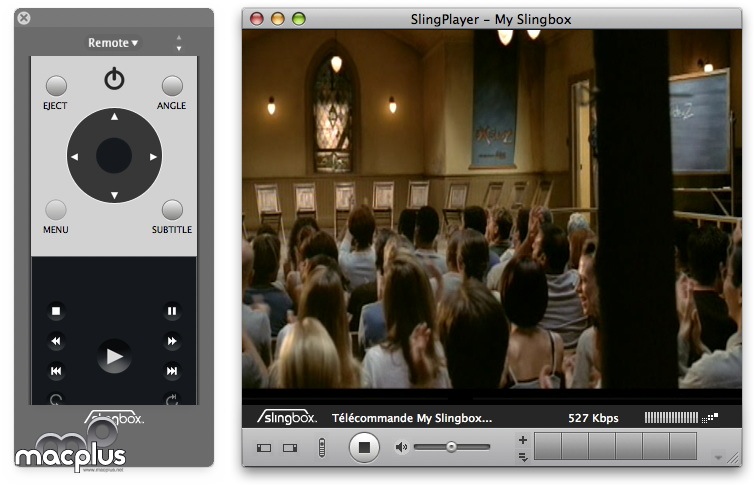Screen dimensions: 756x487
Task: Click the EJECT button on the remote
Action: [56, 86]
